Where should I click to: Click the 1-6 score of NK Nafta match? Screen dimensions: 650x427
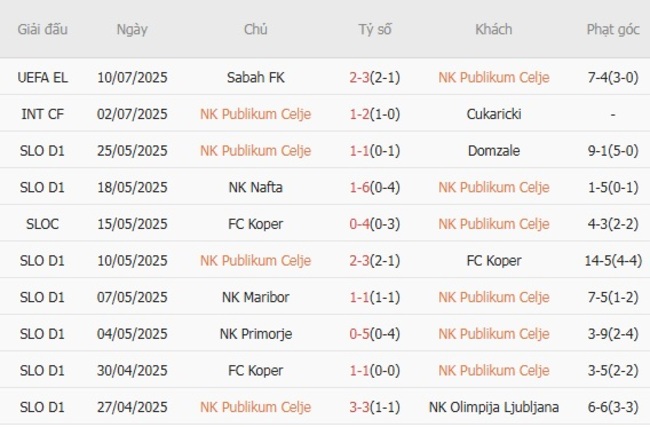pos(360,187)
